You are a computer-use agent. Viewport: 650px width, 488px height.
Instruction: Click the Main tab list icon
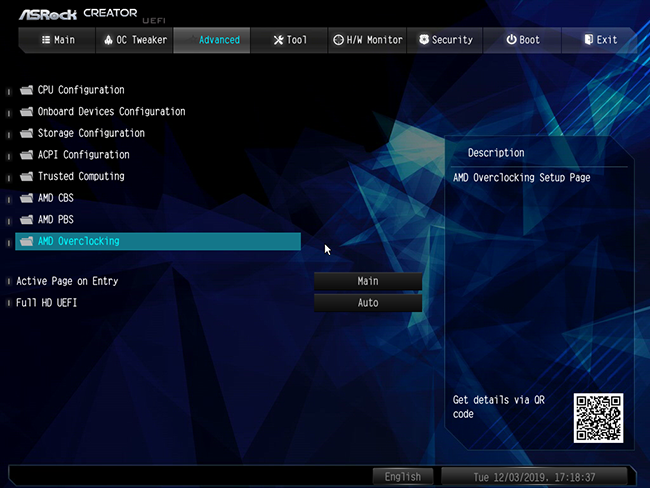[46, 40]
